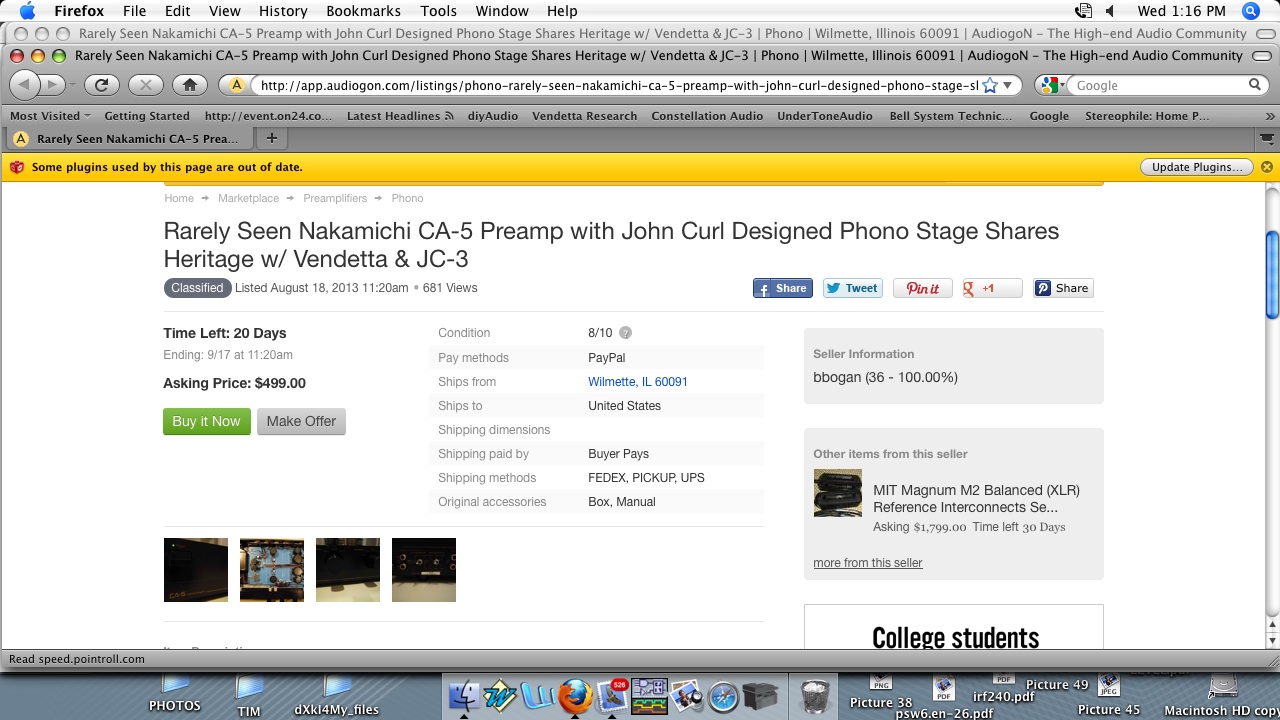
Task: Bookmark this page with the star icon
Action: pos(990,85)
